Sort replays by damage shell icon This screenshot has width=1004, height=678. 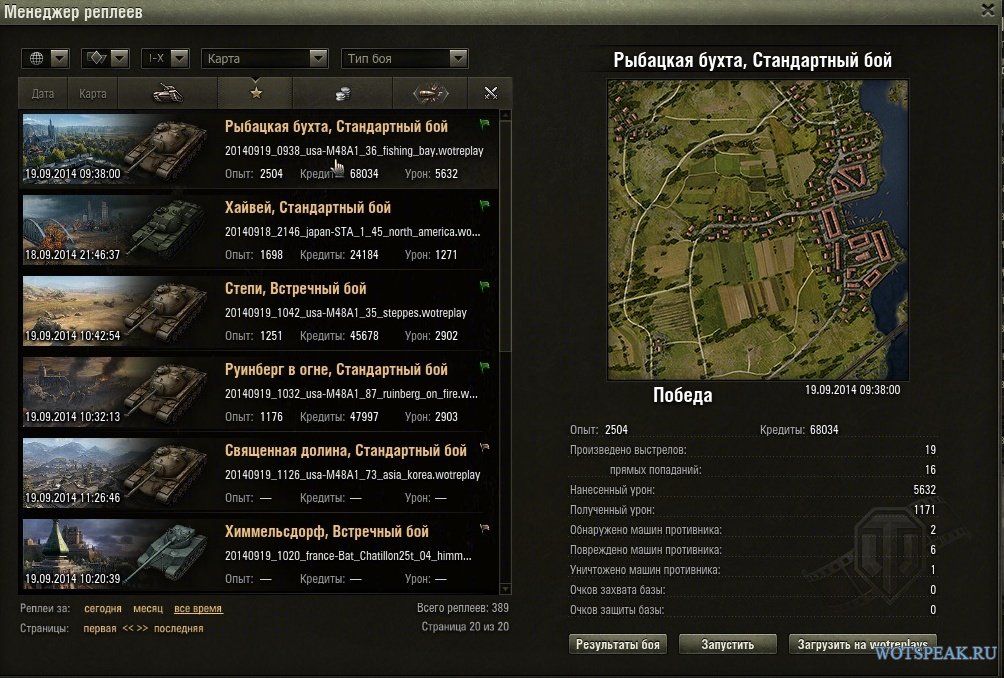coord(430,93)
